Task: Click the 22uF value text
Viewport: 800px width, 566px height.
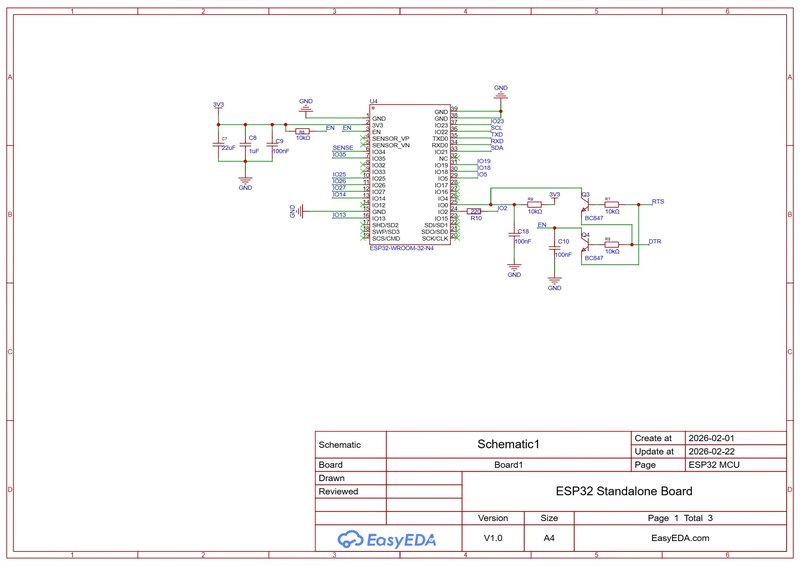Action: [229, 147]
